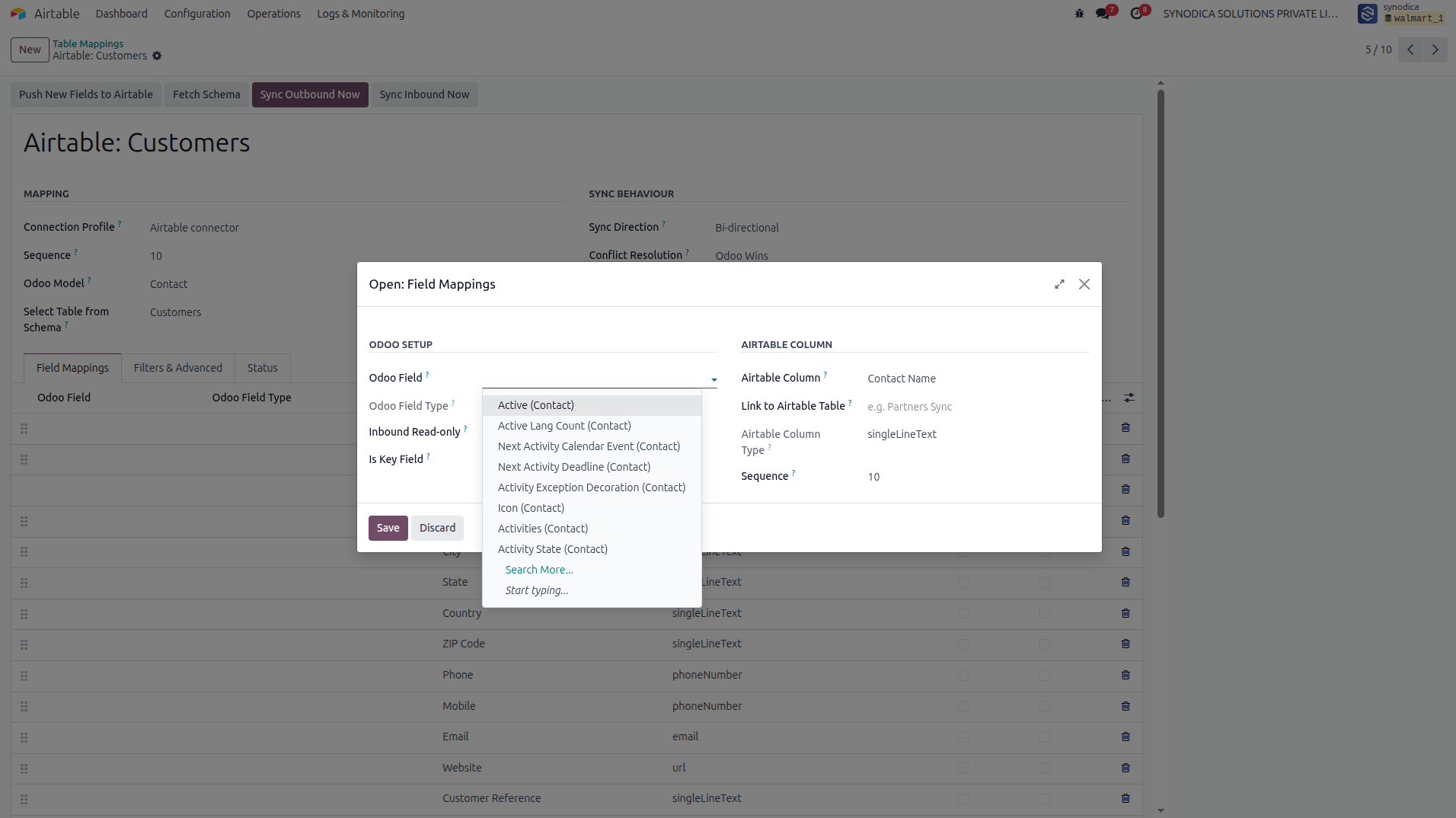Image resolution: width=1456 pixels, height=818 pixels.
Task: Click the Link to Airtable Table input field
Action: coord(978,407)
